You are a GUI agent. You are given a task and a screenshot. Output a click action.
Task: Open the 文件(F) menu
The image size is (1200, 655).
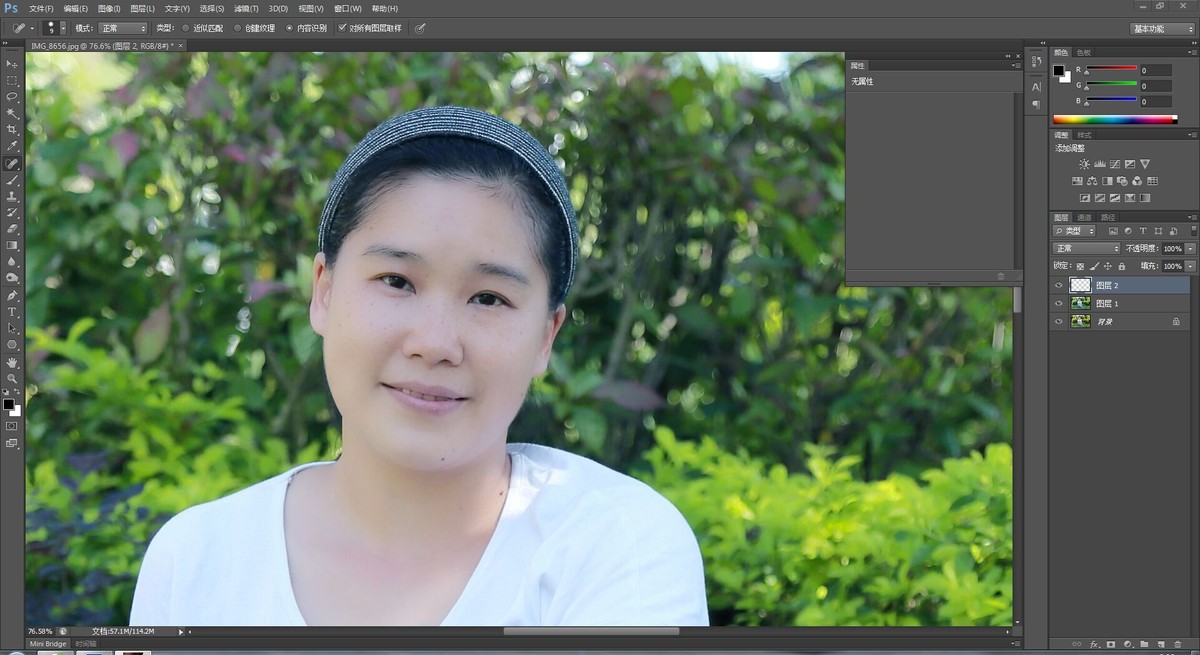tap(41, 8)
